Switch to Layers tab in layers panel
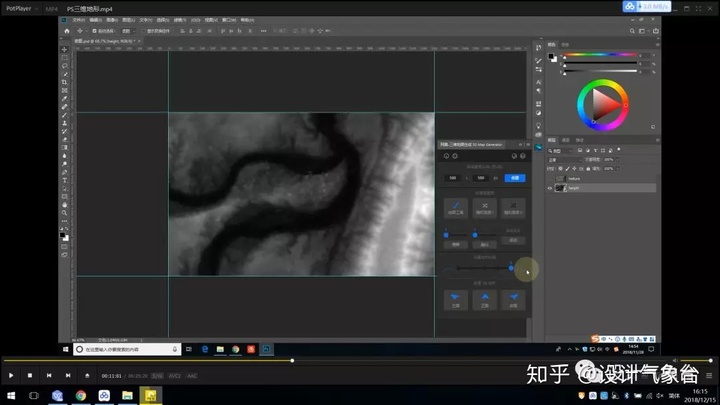This screenshot has height=405, width=720. [552, 140]
